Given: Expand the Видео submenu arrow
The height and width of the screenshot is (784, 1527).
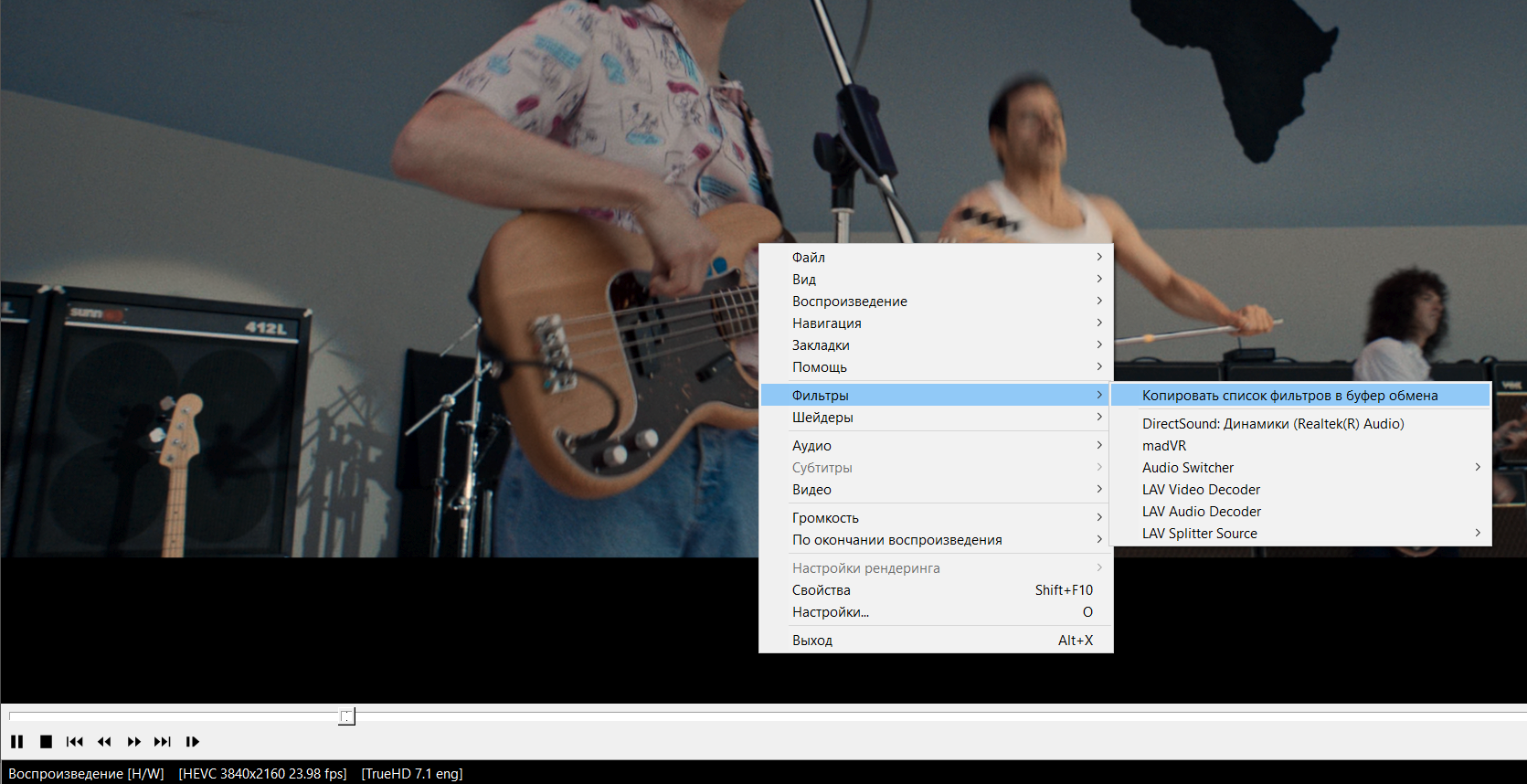Looking at the screenshot, I should tap(1099, 489).
